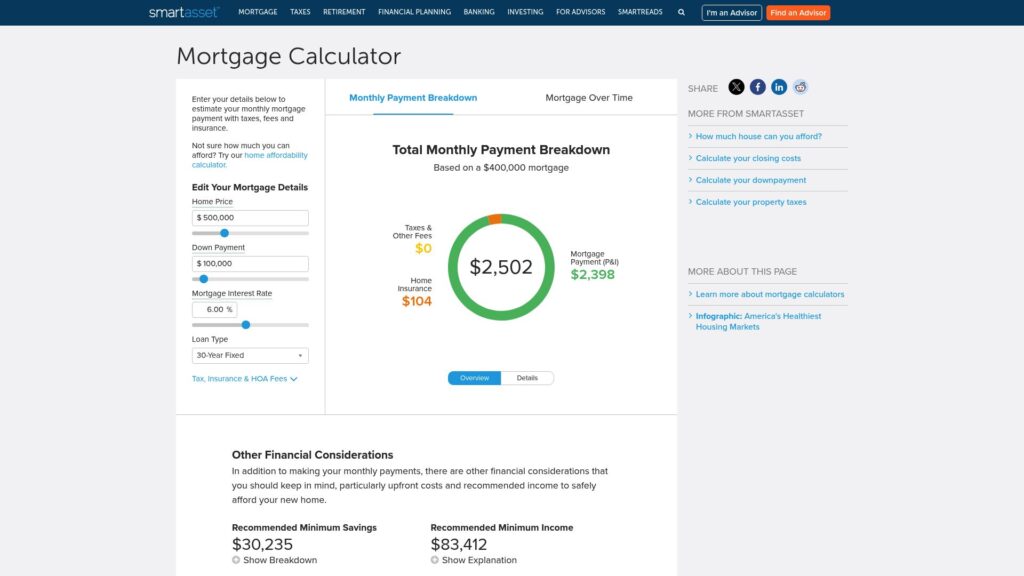Click the $30,235 recommended savings value

(263, 544)
